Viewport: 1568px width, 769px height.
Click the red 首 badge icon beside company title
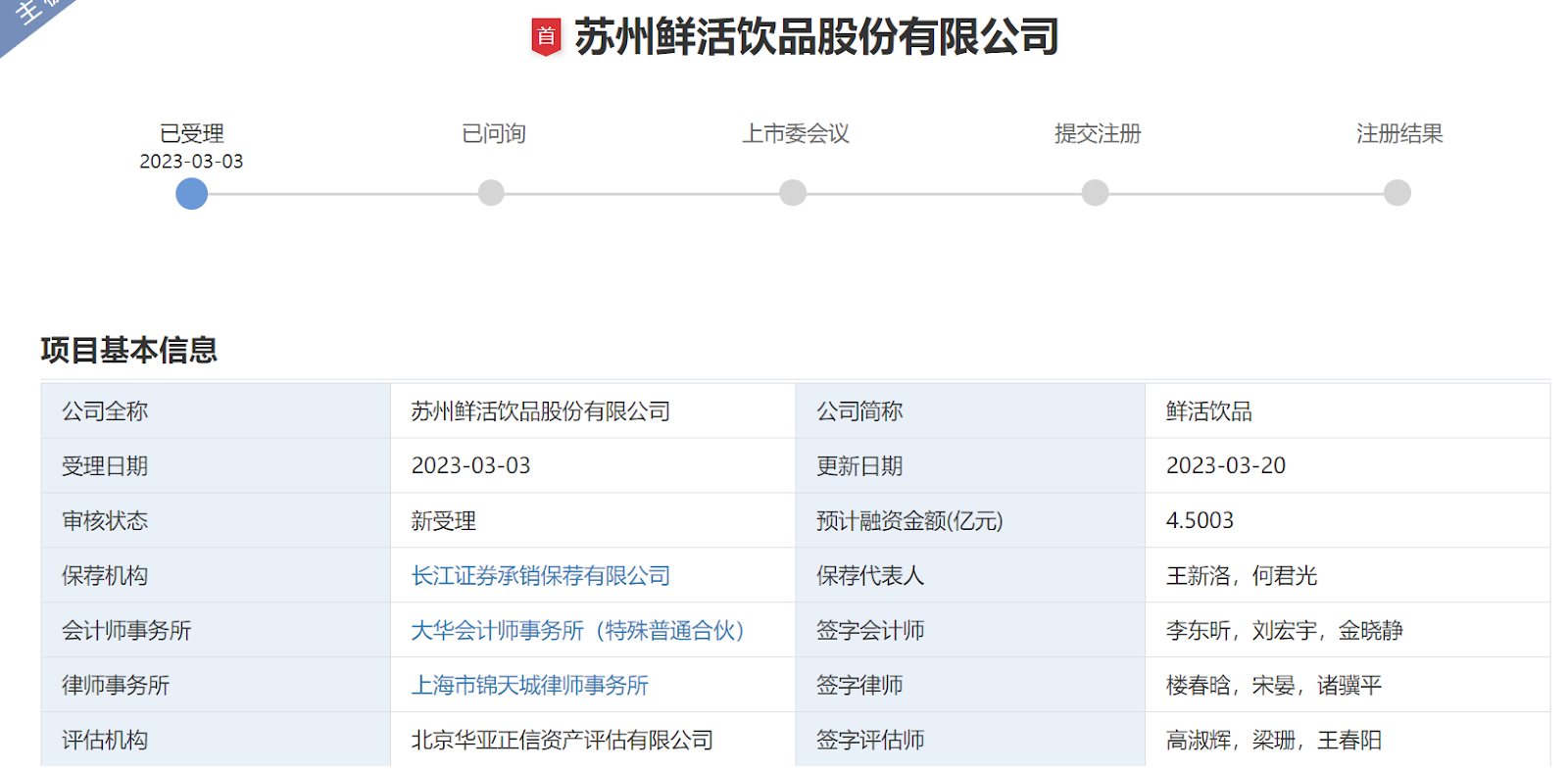tap(546, 37)
